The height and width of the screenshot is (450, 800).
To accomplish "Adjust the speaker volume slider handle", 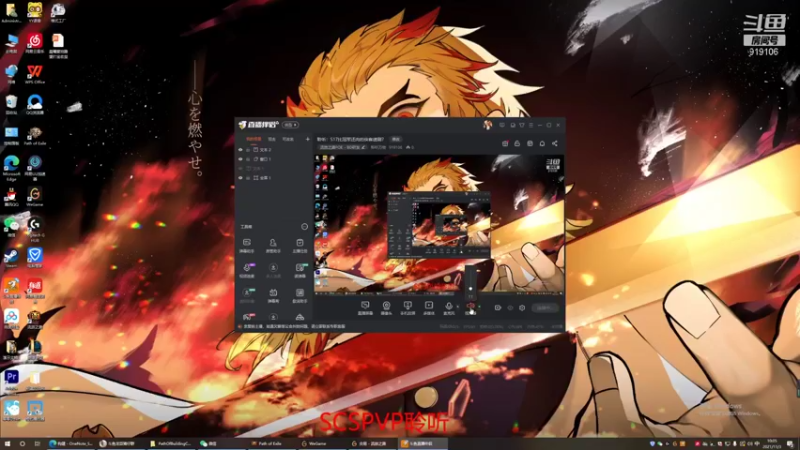I will (x=470, y=289).
